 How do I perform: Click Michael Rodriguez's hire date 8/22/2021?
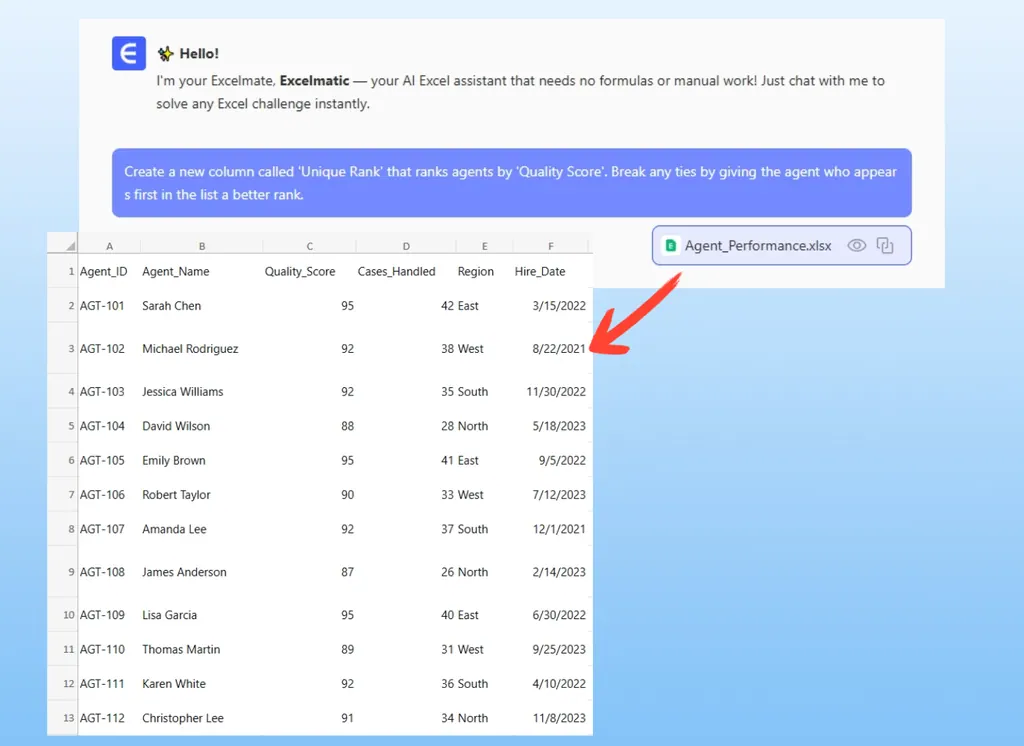[x=561, y=349]
